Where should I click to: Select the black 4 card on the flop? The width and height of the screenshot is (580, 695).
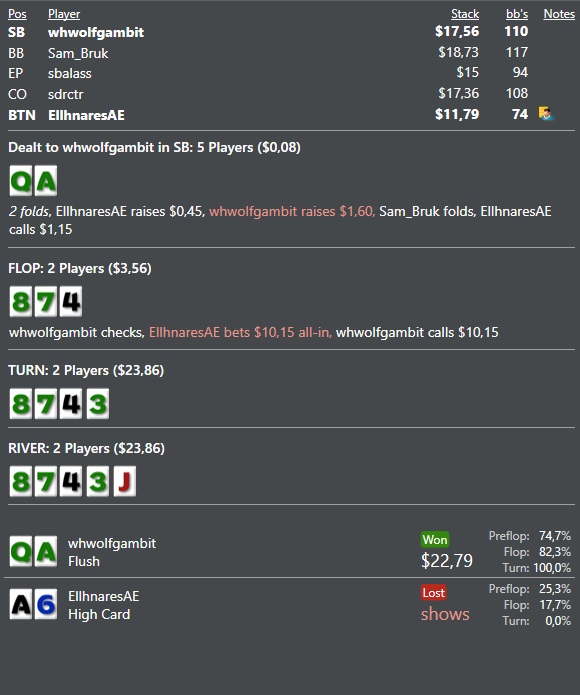point(71,301)
